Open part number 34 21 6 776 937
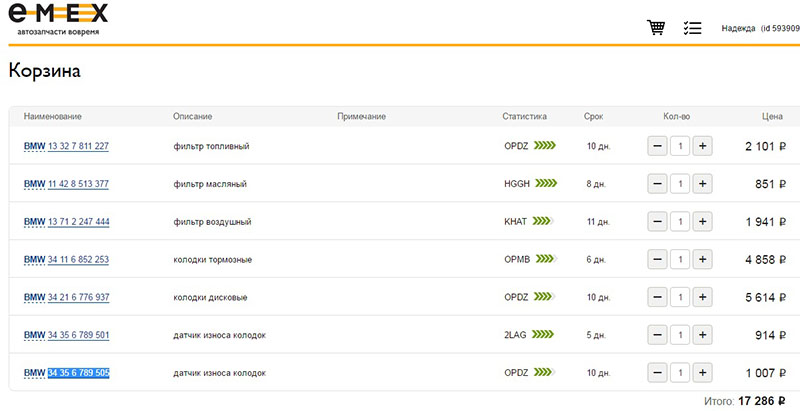Image resolution: width=800 pixels, height=411 pixels. (x=78, y=297)
